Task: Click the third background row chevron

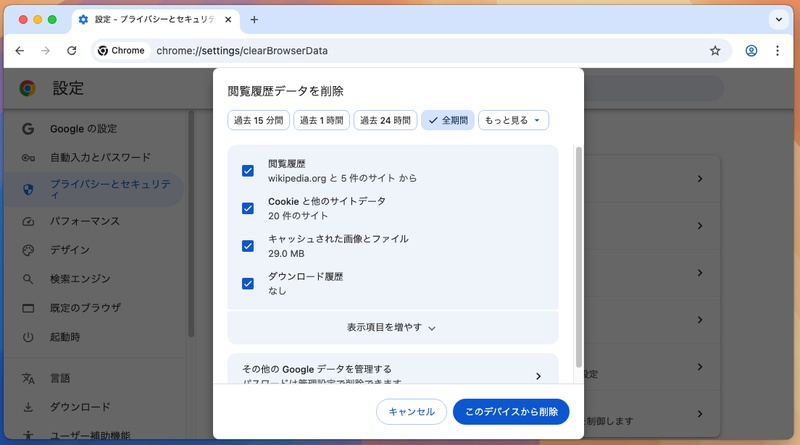Action: [x=700, y=273]
